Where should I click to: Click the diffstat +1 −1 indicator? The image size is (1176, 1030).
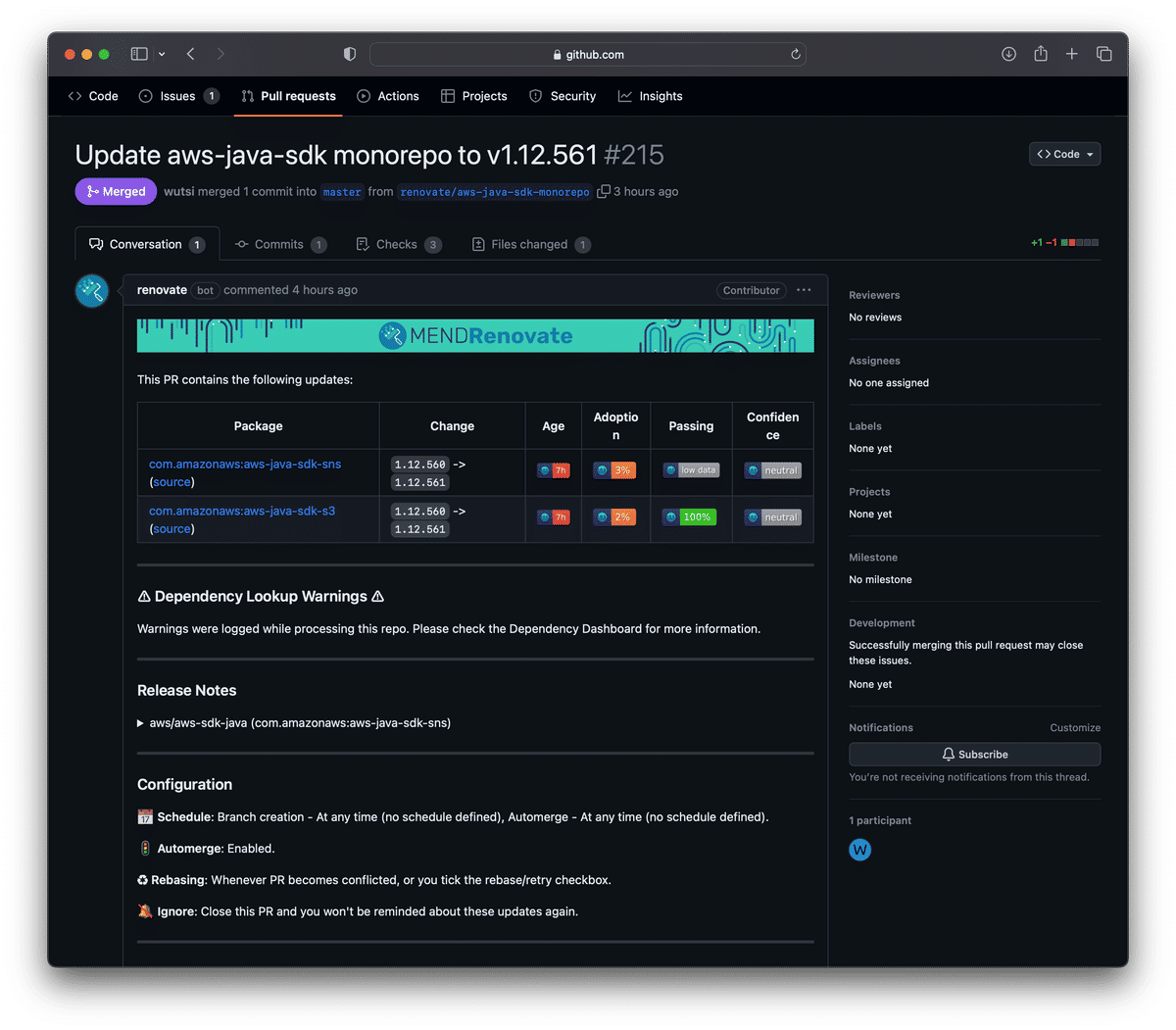point(1064,242)
